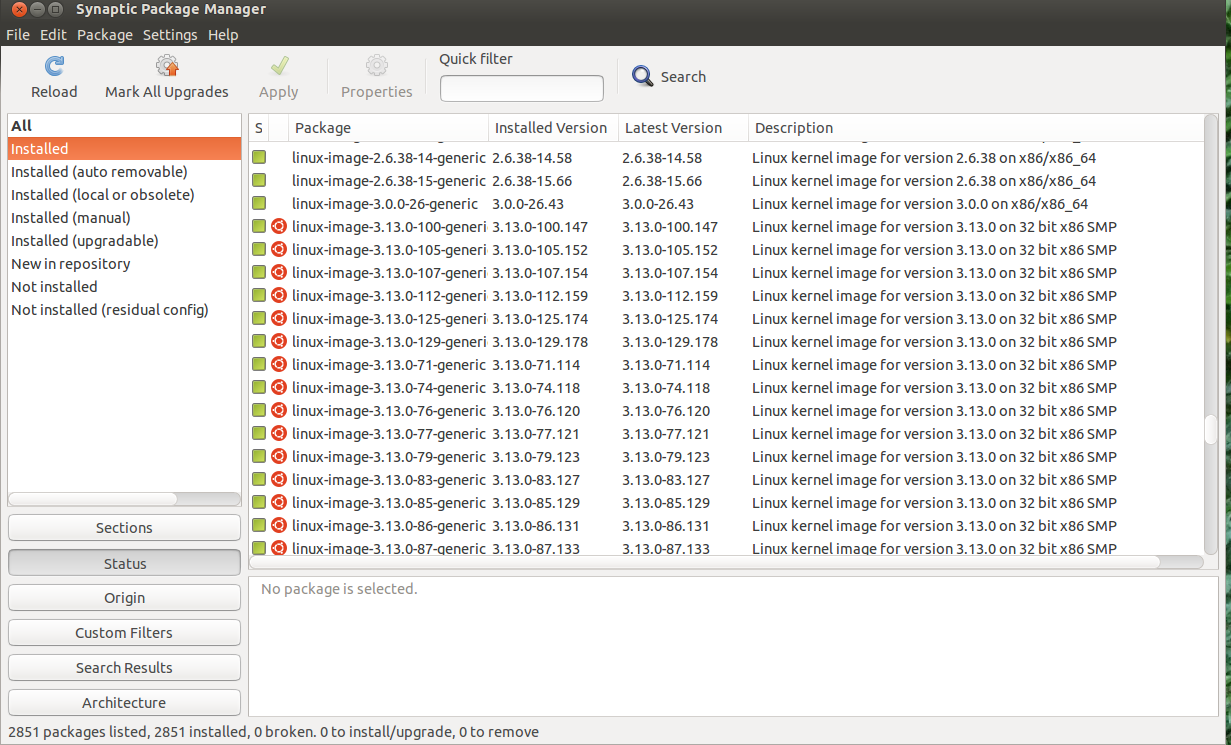The image size is (1231, 745).
Task: Open the Settings menu
Action: coord(170,34)
